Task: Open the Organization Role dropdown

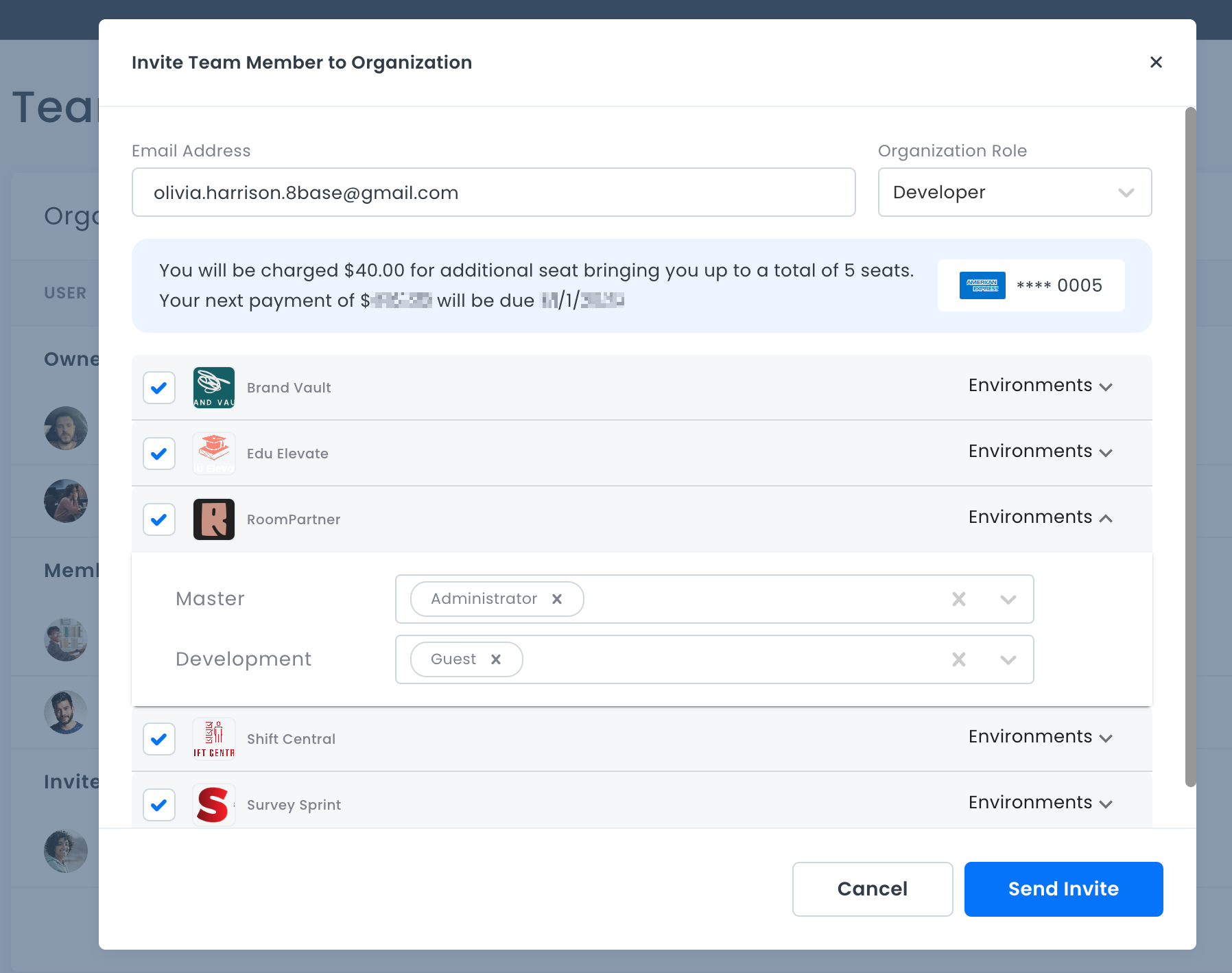Action: 1014,192
